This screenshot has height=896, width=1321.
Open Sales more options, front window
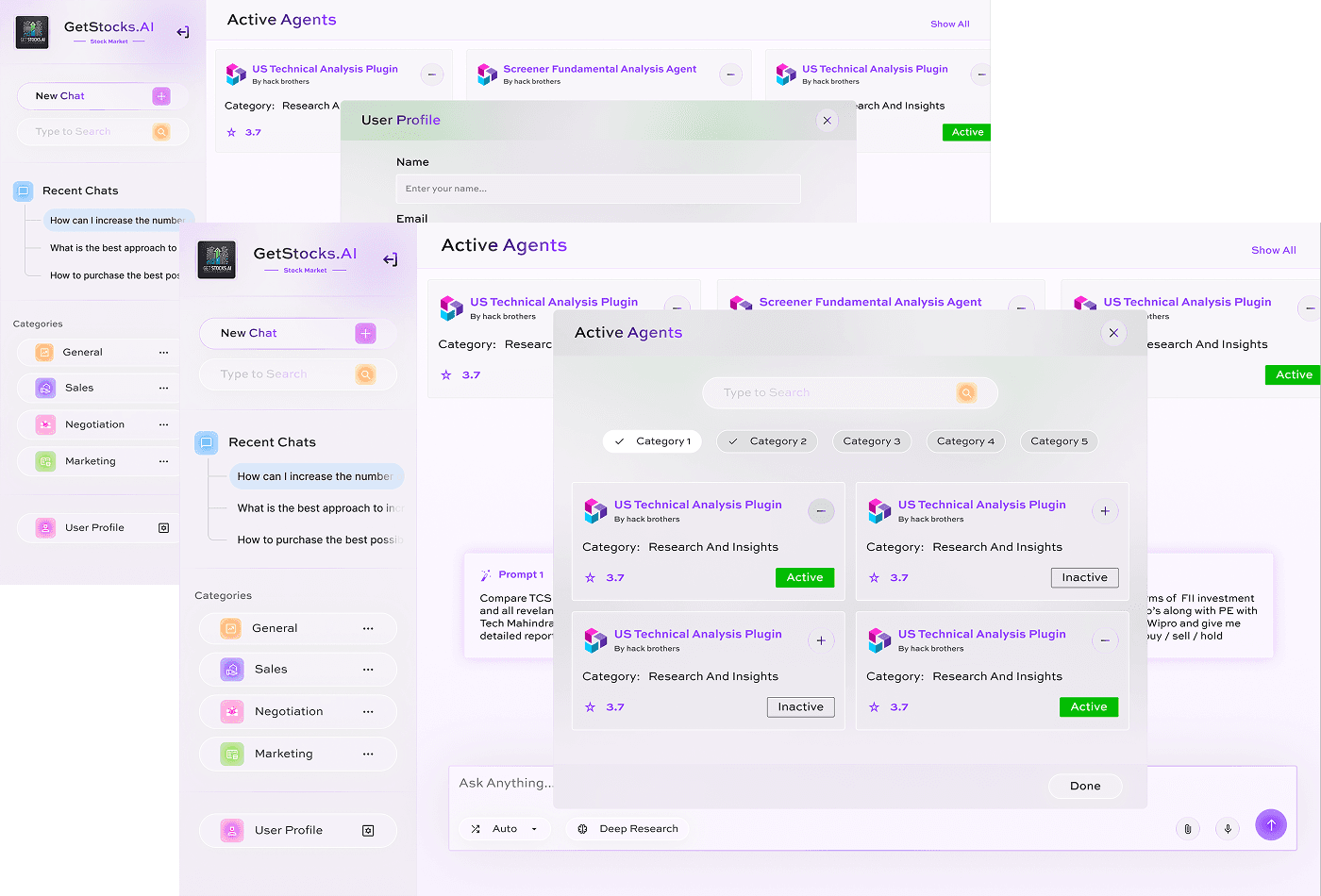368,670
